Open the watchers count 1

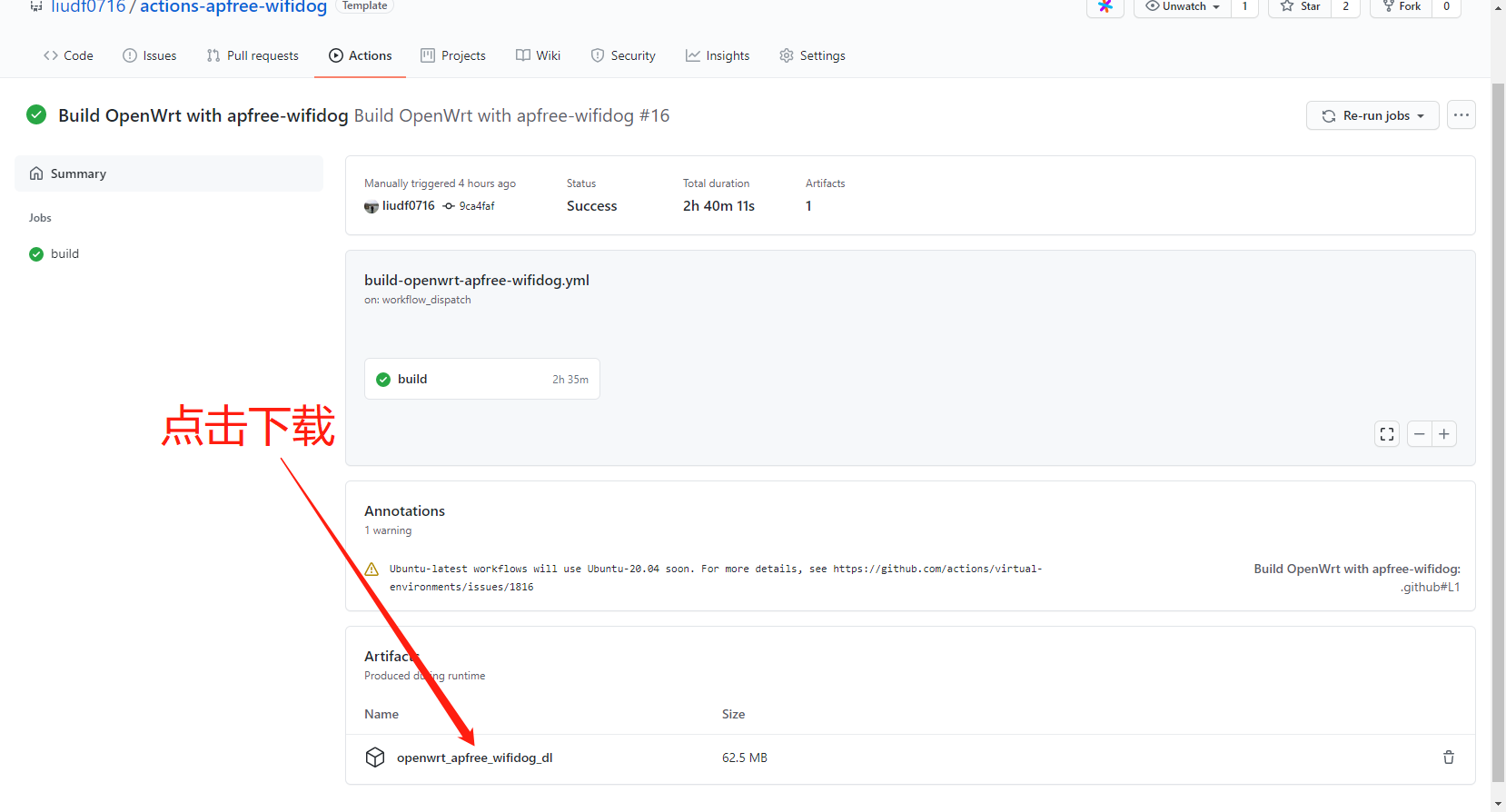click(x=1244, y=7)
